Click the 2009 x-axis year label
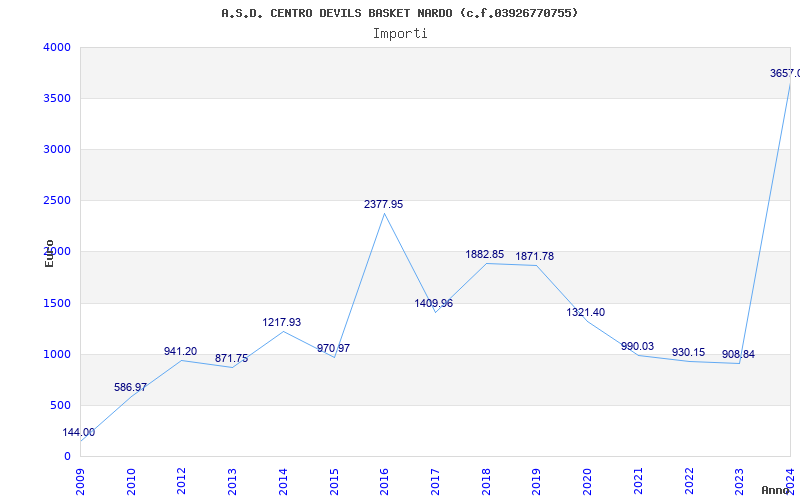Screen dimensions: 800x500 pyautogui.click(x=80, y=482)
